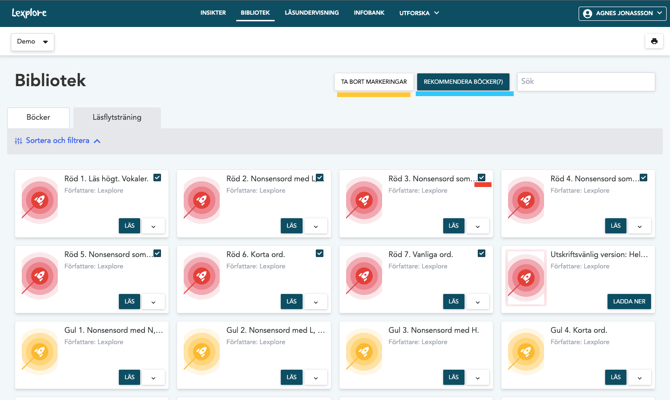Image resolution: width=670 pixels, height=400 pixels.
Task: Open the Utskriftsvänlig version book thumbnail
Action: click(526, 277)
